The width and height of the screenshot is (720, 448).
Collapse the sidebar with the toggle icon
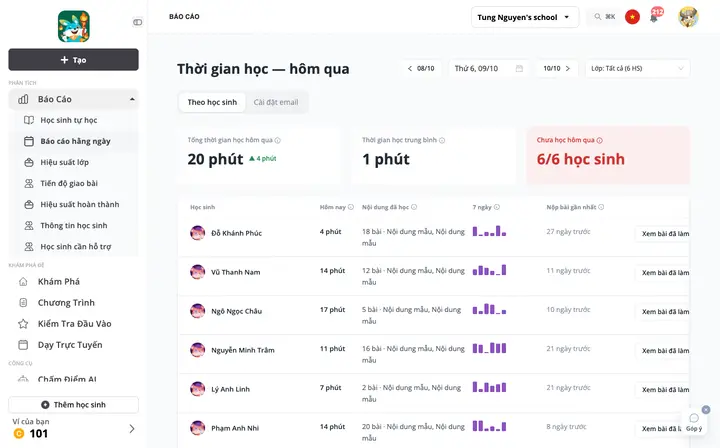coord(137,22)
